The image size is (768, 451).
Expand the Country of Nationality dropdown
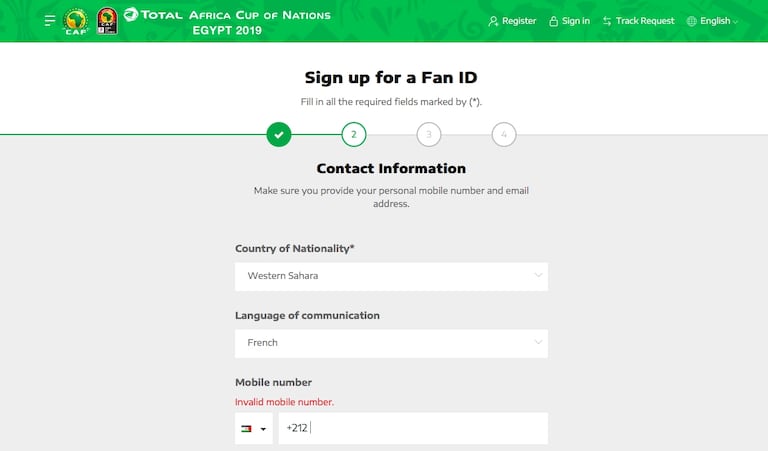[391, 276]
